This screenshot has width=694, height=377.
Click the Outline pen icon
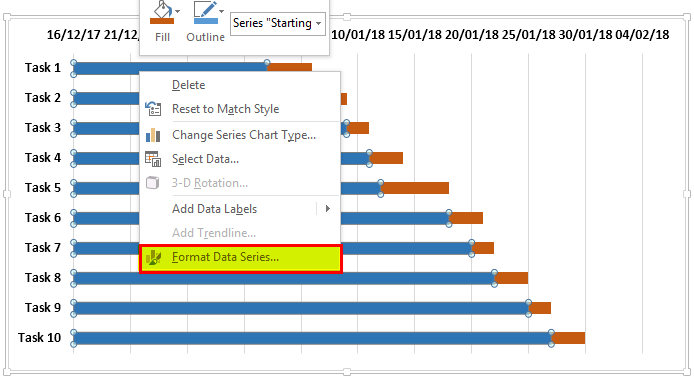[x=206, y=12]
